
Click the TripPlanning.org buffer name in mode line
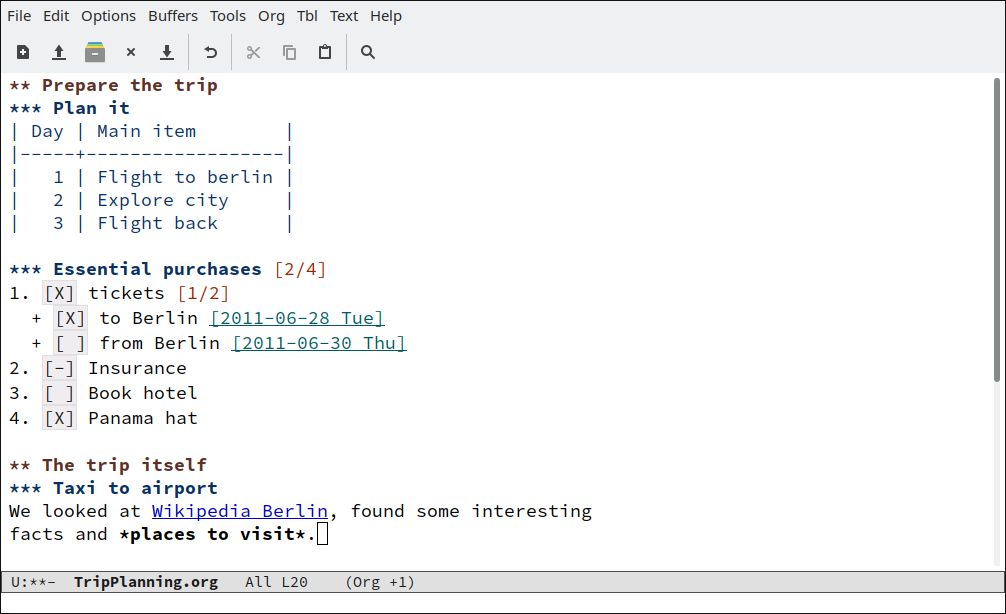point(146,582)
